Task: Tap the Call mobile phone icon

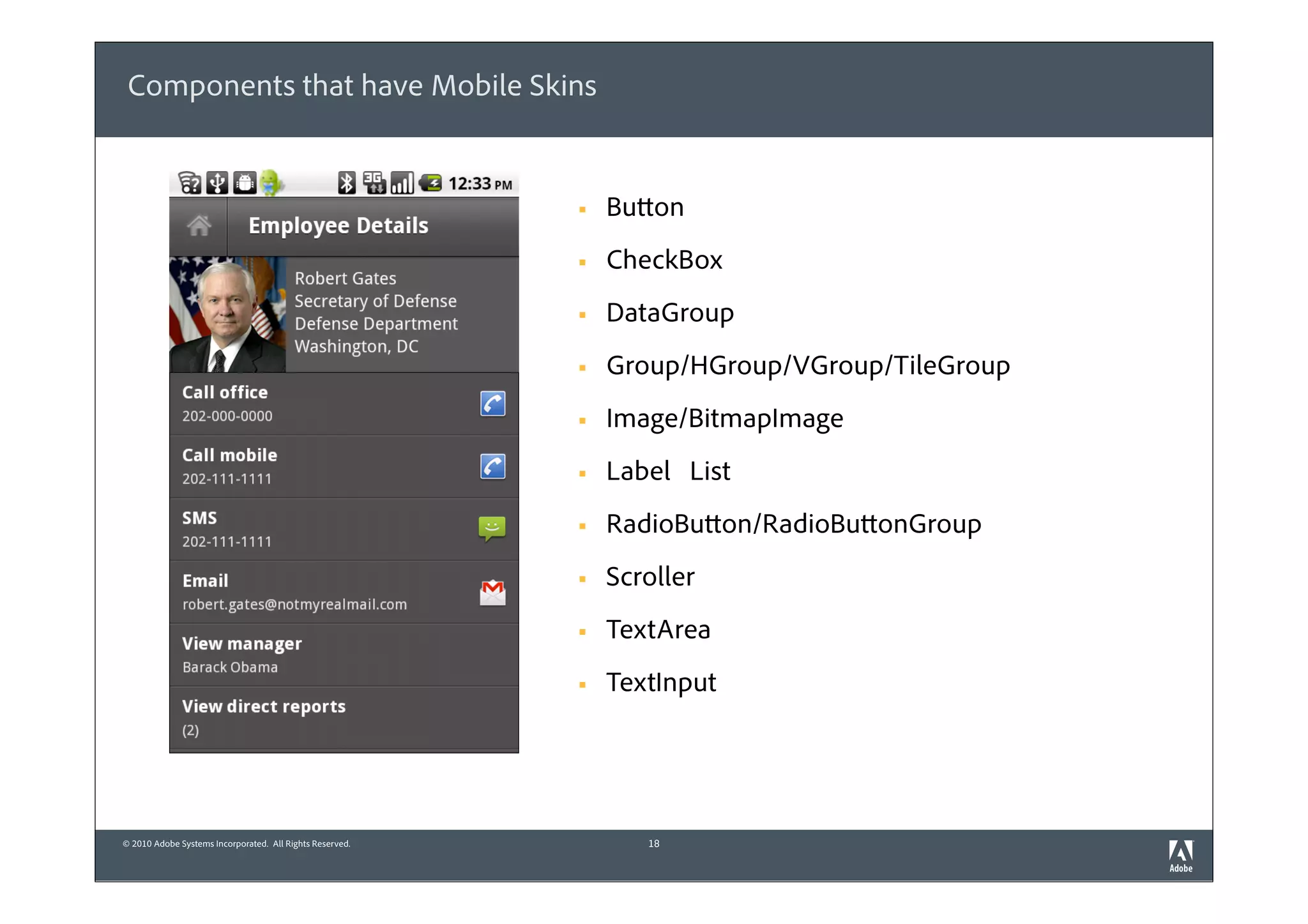Action: click(x=492, y=467)
